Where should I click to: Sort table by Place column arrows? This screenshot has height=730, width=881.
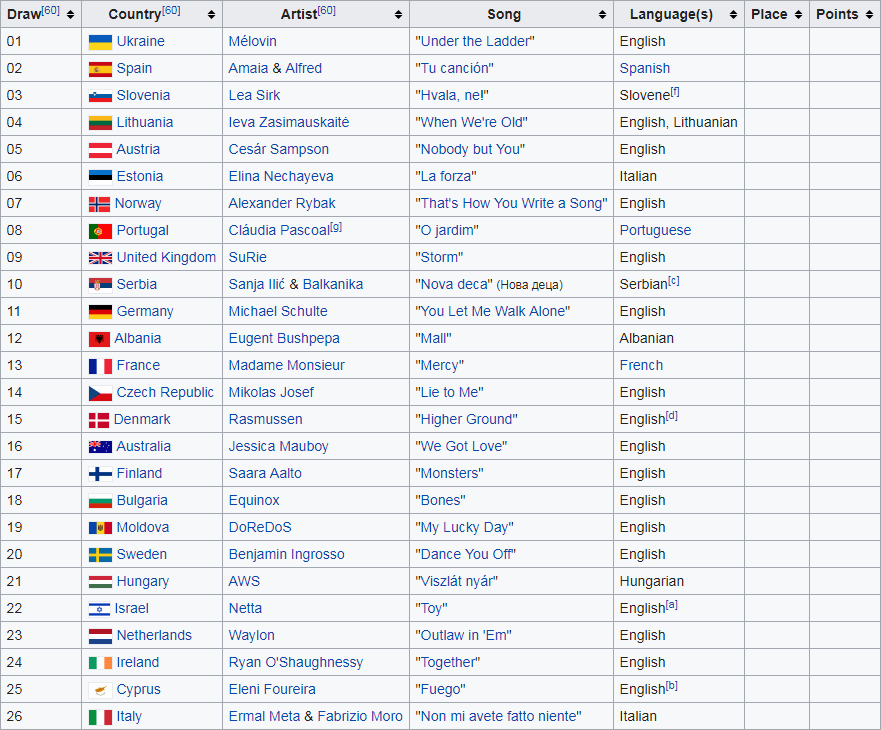coord(798,15)
